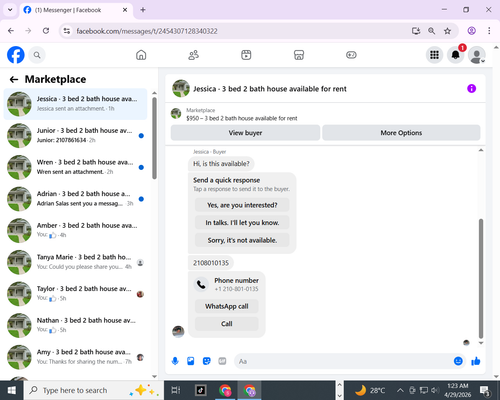View site information icon

click(x=67, y=31)
